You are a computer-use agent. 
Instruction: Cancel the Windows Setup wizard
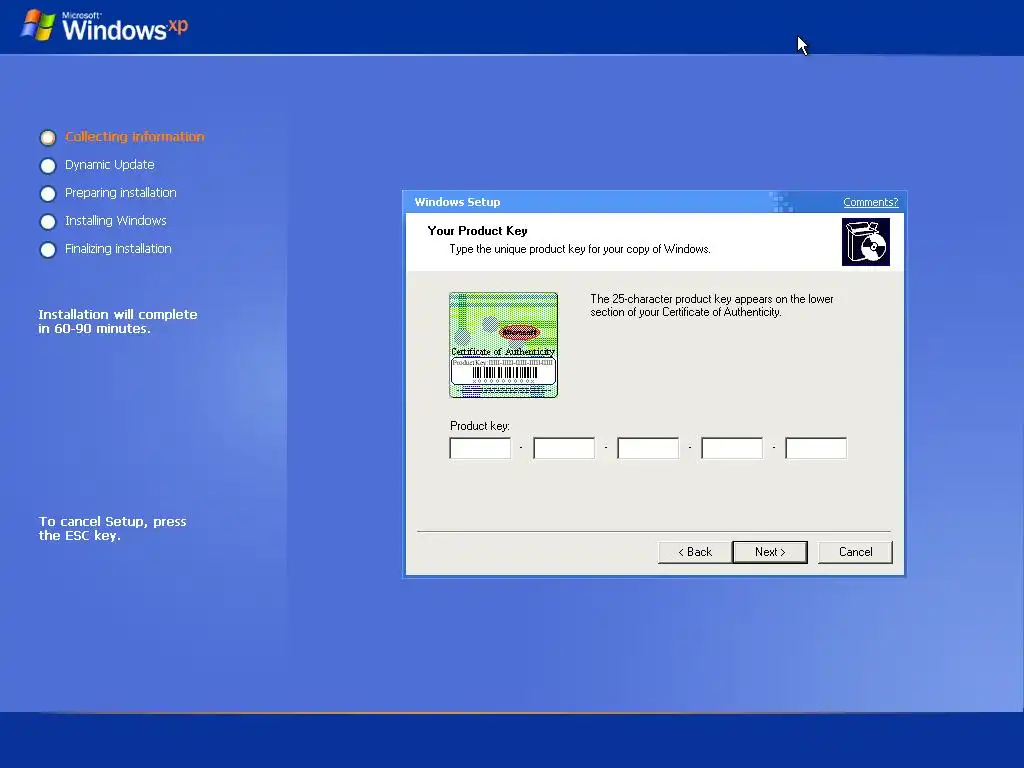(x=855, y=552)
